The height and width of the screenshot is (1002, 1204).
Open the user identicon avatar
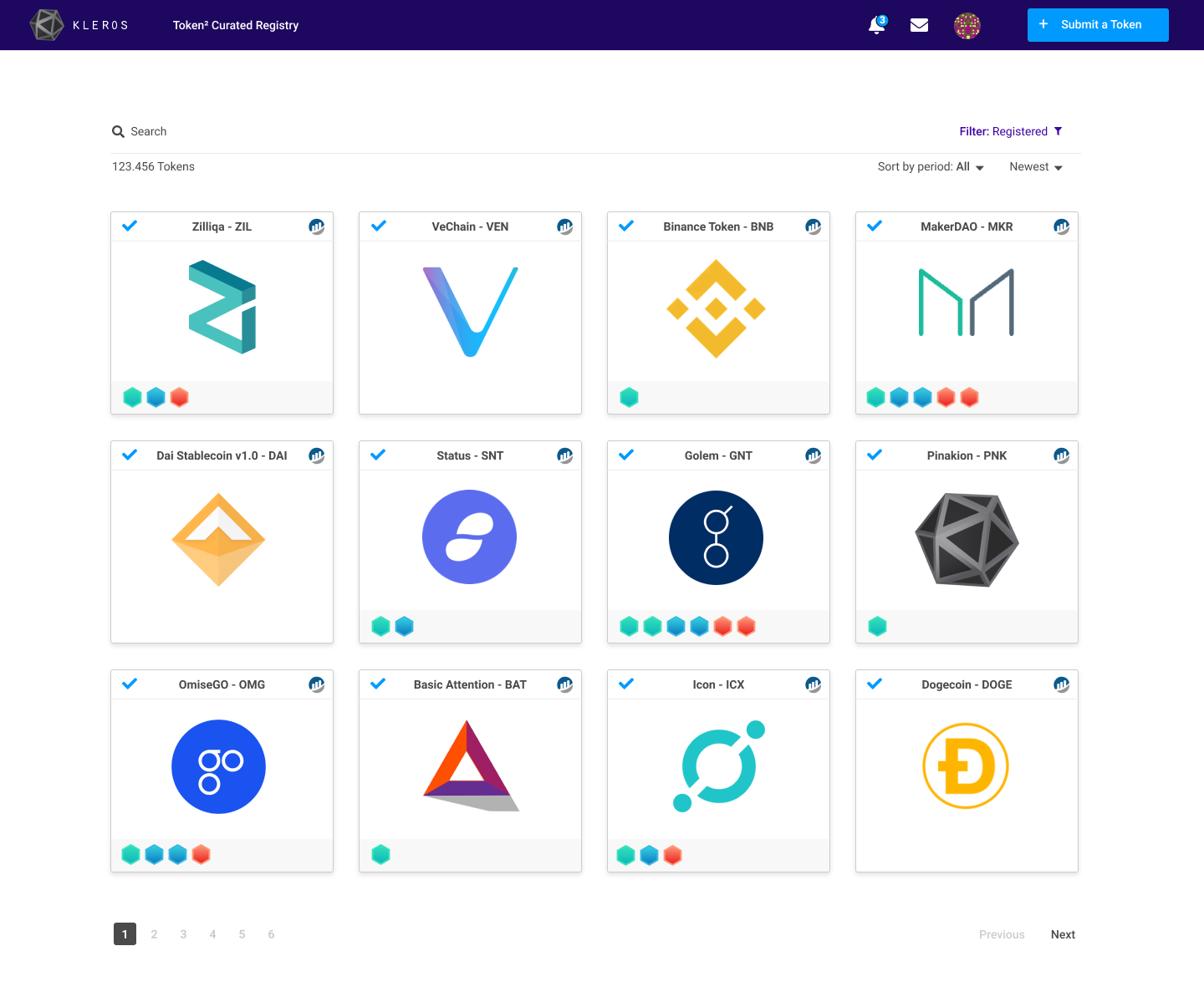point(967,26)
